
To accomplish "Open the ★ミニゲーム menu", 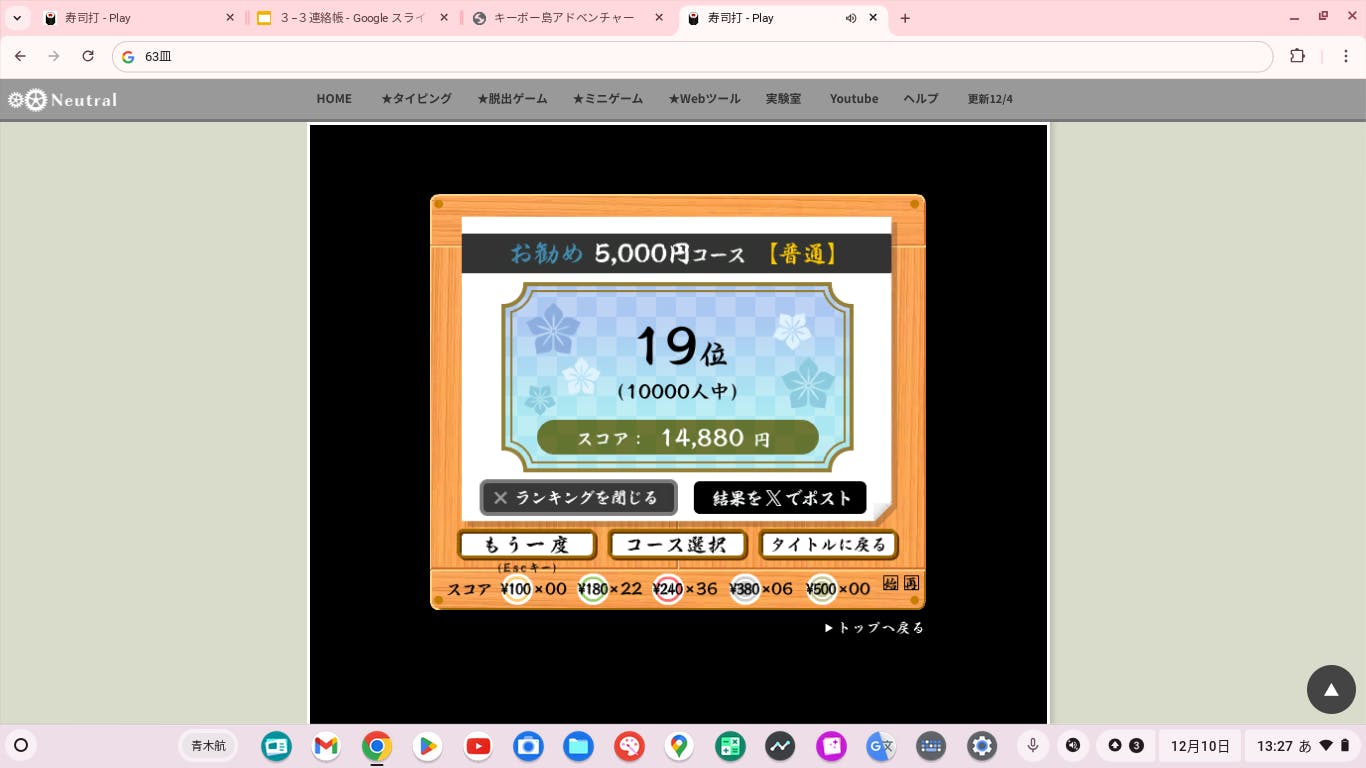I will pyautogui.click(x=607, y=99).
